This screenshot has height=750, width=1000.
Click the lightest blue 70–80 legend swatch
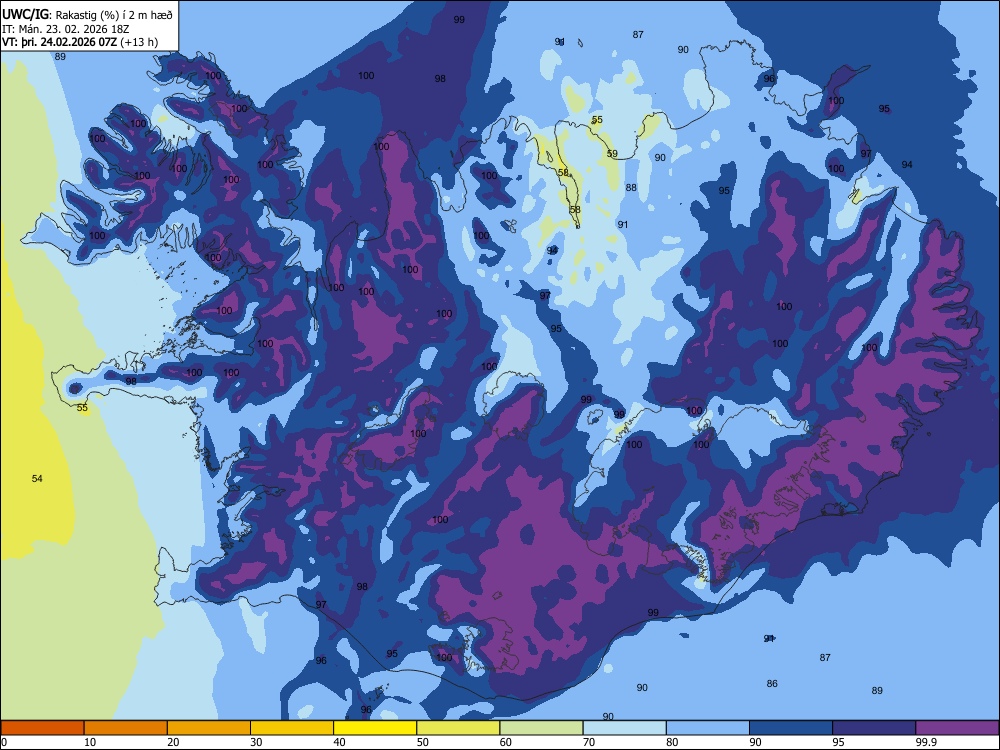tap(624, 728)
